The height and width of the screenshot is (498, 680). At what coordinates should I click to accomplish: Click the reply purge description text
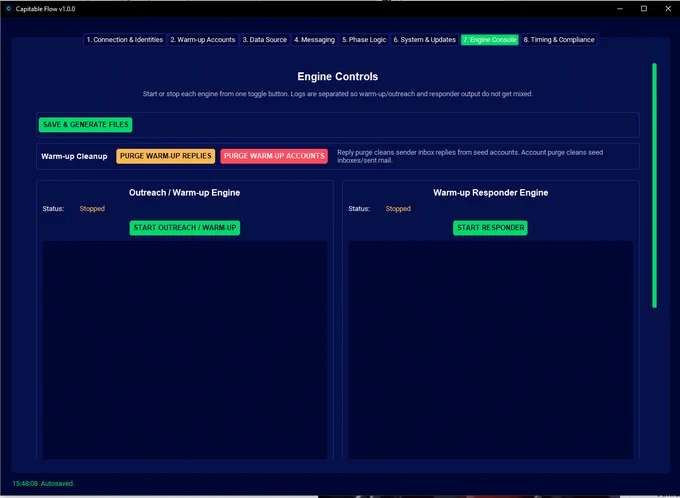click(x=470, y=156)
